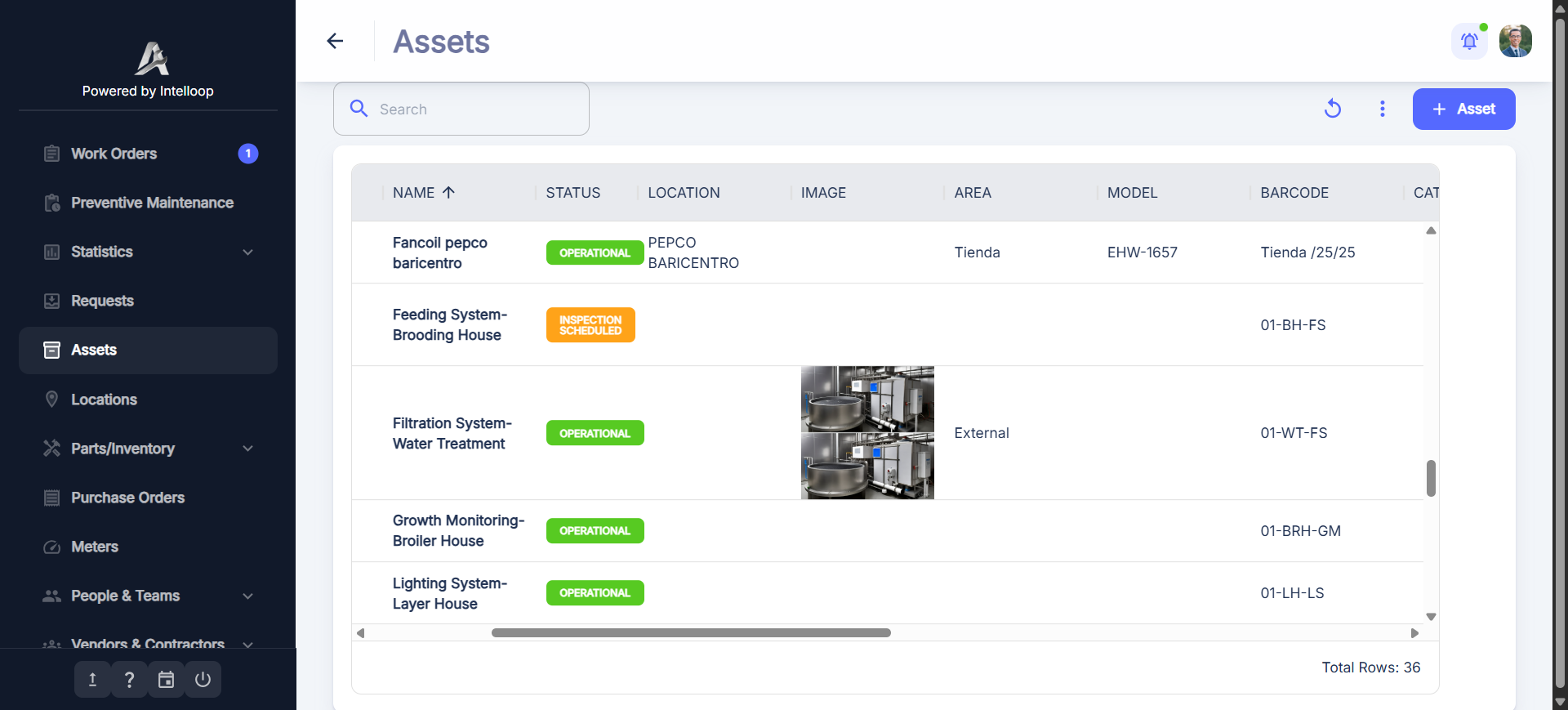This screenshot has height=710, width=1568.
Task: Go to Preventive Maintenance page
Action: (x=152, y=203)
